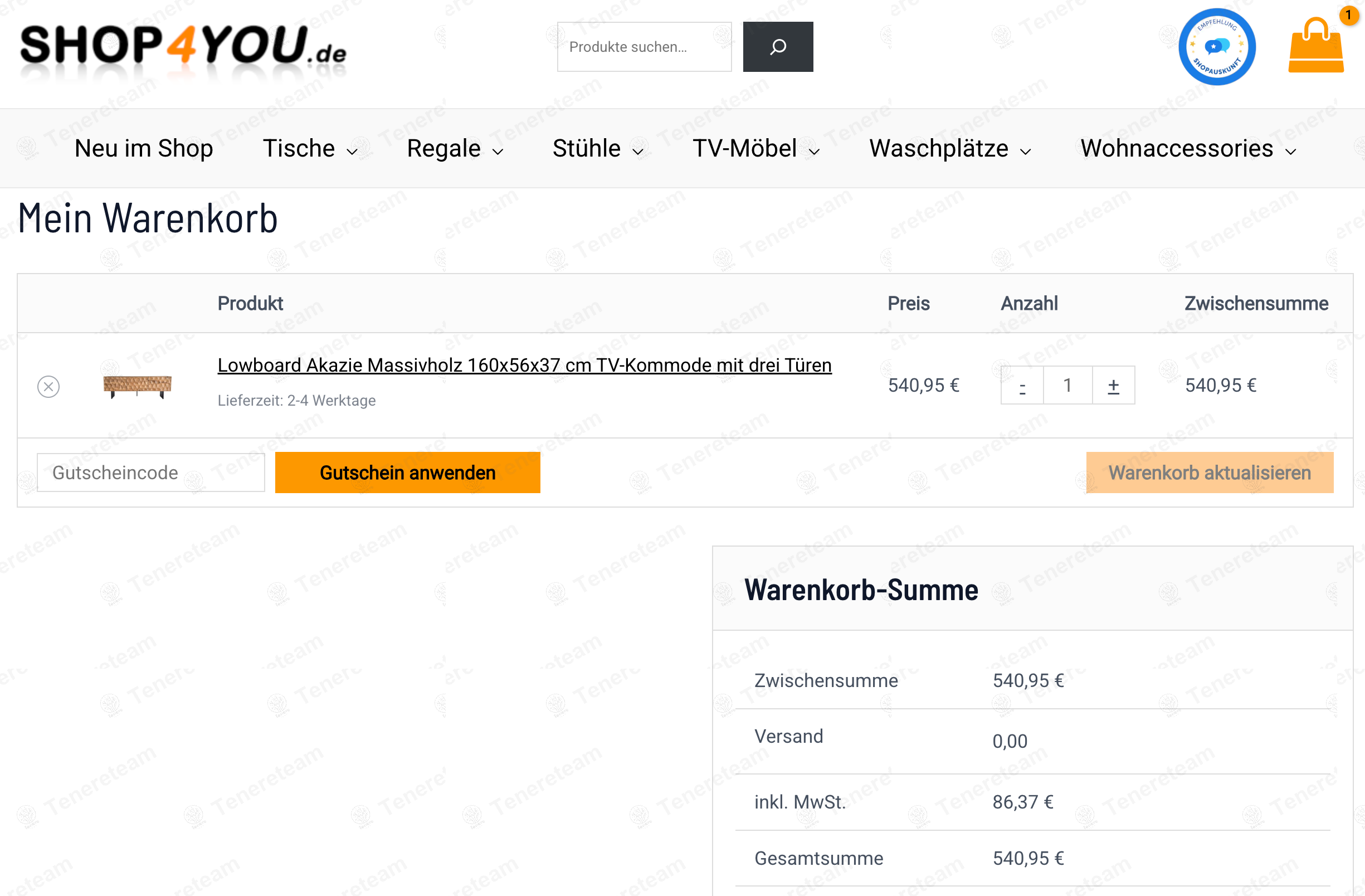The height and width of the screenshot is (896, 1365).
Task: Decrease quantity with the minus button
Action: click(x=1022, y=386)
